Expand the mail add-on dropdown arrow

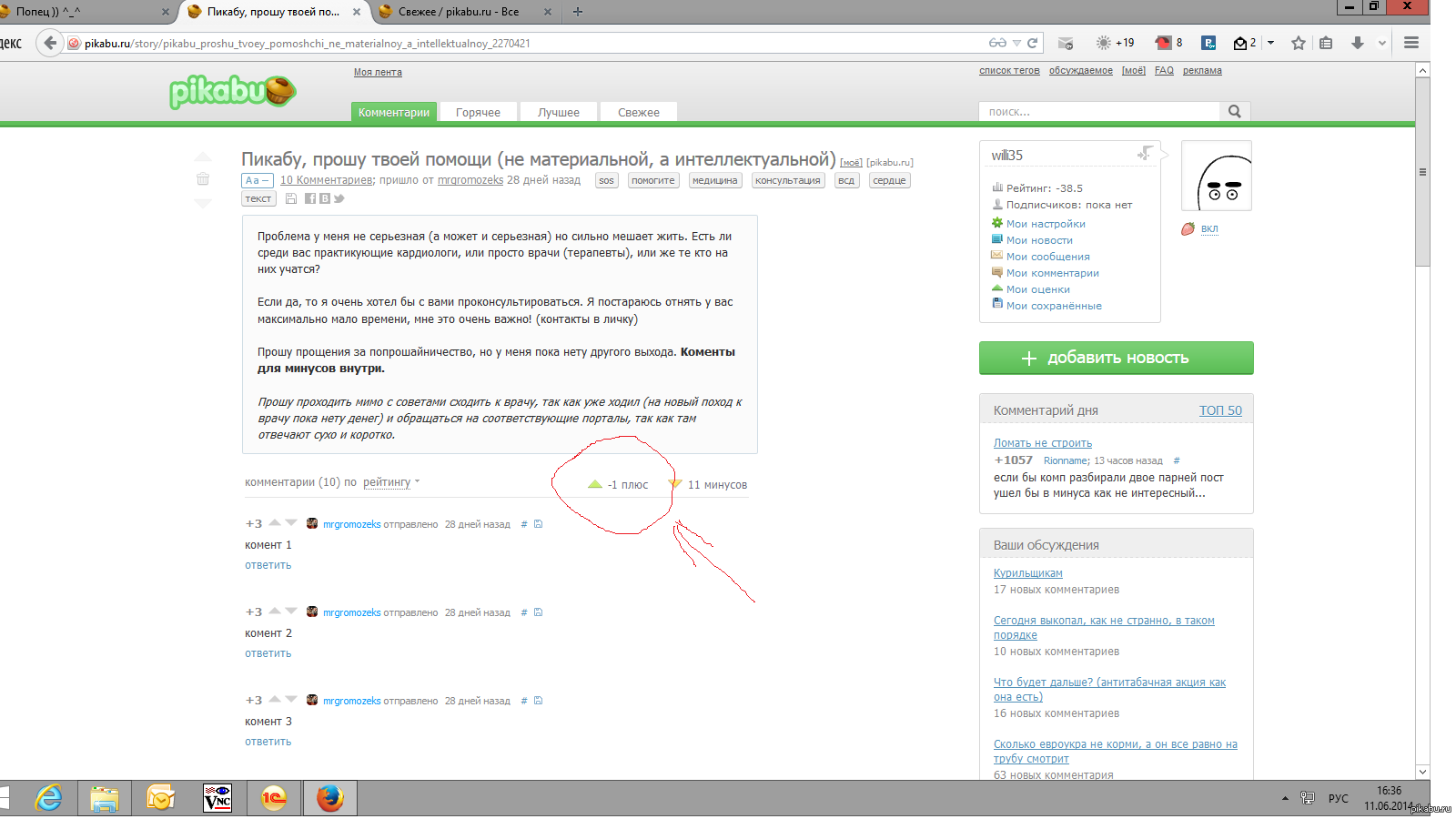click(1270, 43)
